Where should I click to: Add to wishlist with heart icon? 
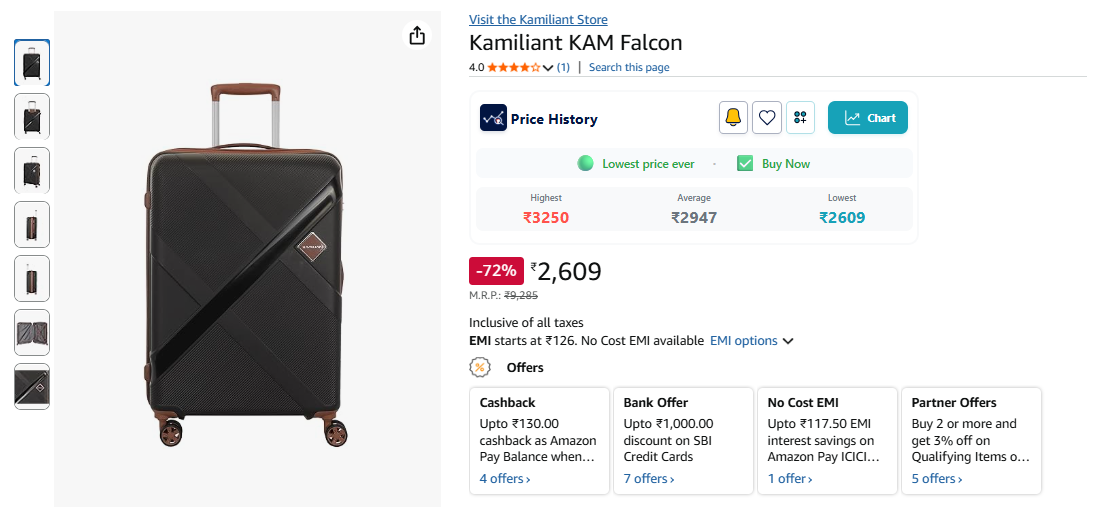pyautogui.click(x=767, y=118)
